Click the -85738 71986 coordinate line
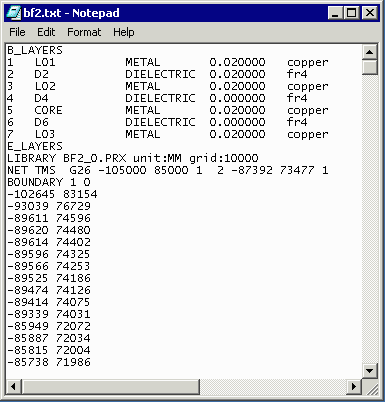Screen dimensions: 385x402 (49, 362)
